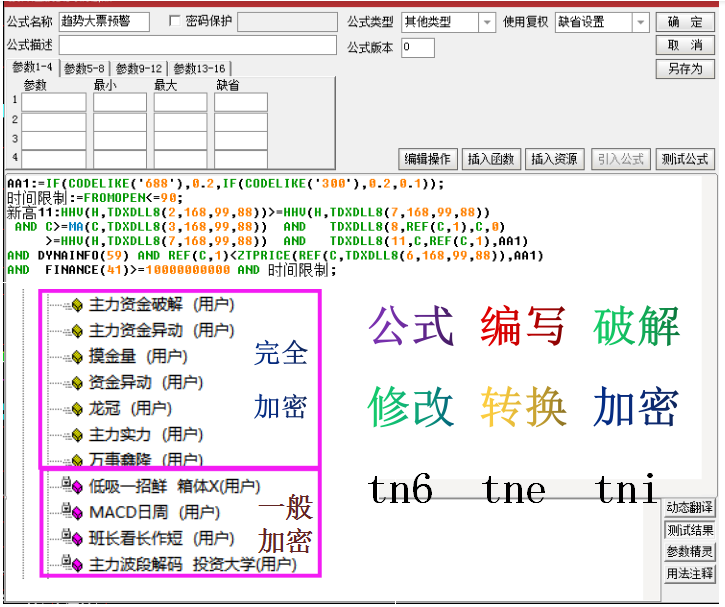Open the 编辑操作 menu button
This screenshot has height=607, width=725.
[x=428, y=159]
